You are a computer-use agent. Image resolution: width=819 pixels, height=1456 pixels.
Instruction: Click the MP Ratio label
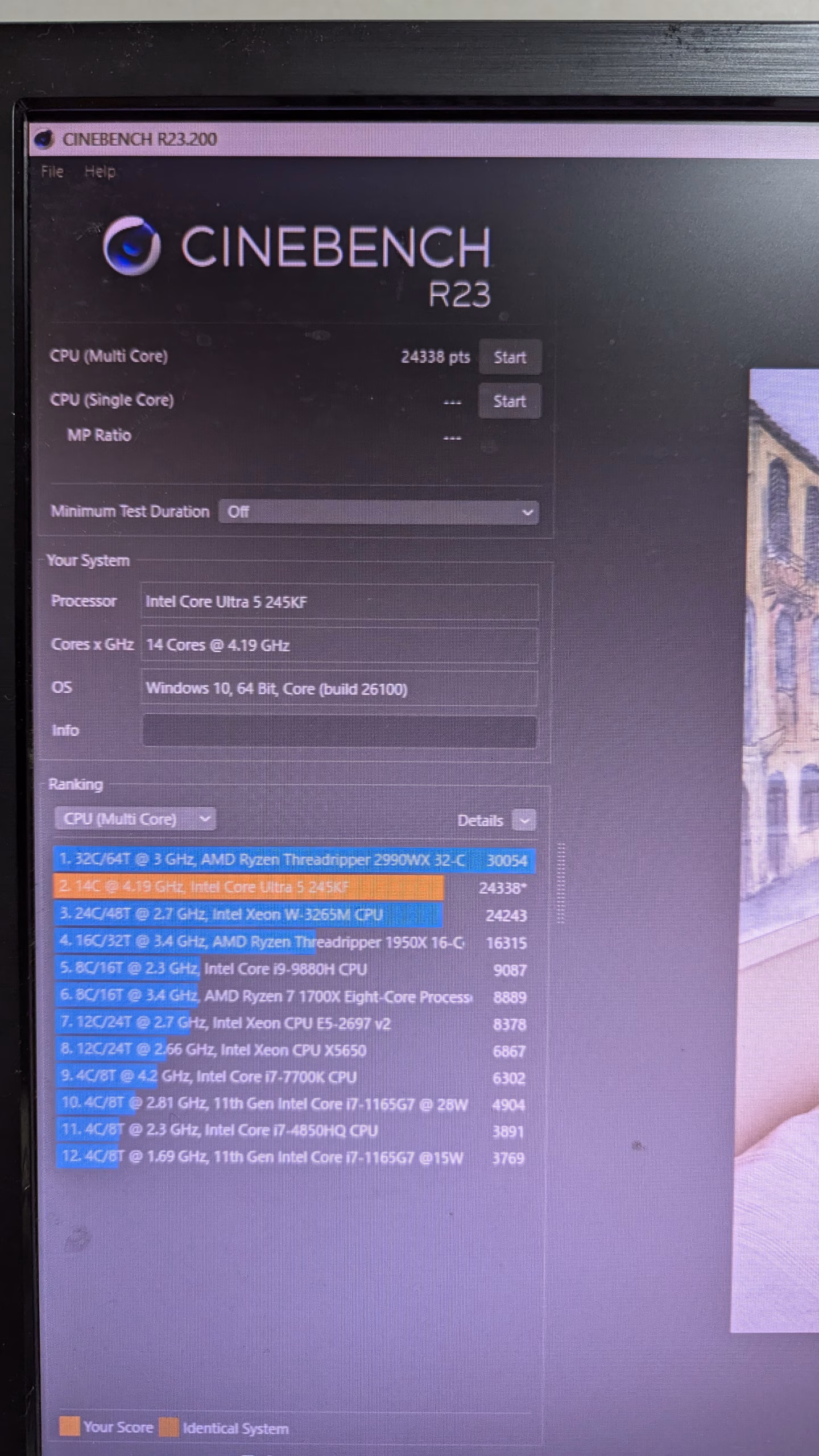tap(100, 436)
